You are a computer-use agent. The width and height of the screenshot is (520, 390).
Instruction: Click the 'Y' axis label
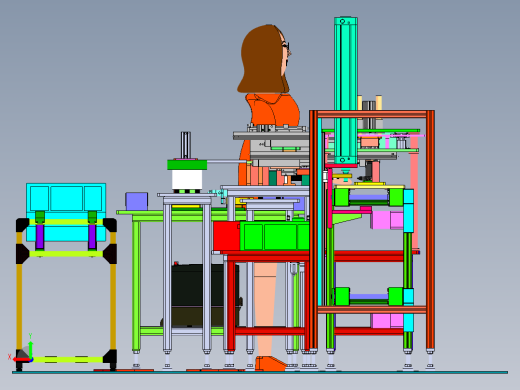(30, 336)
